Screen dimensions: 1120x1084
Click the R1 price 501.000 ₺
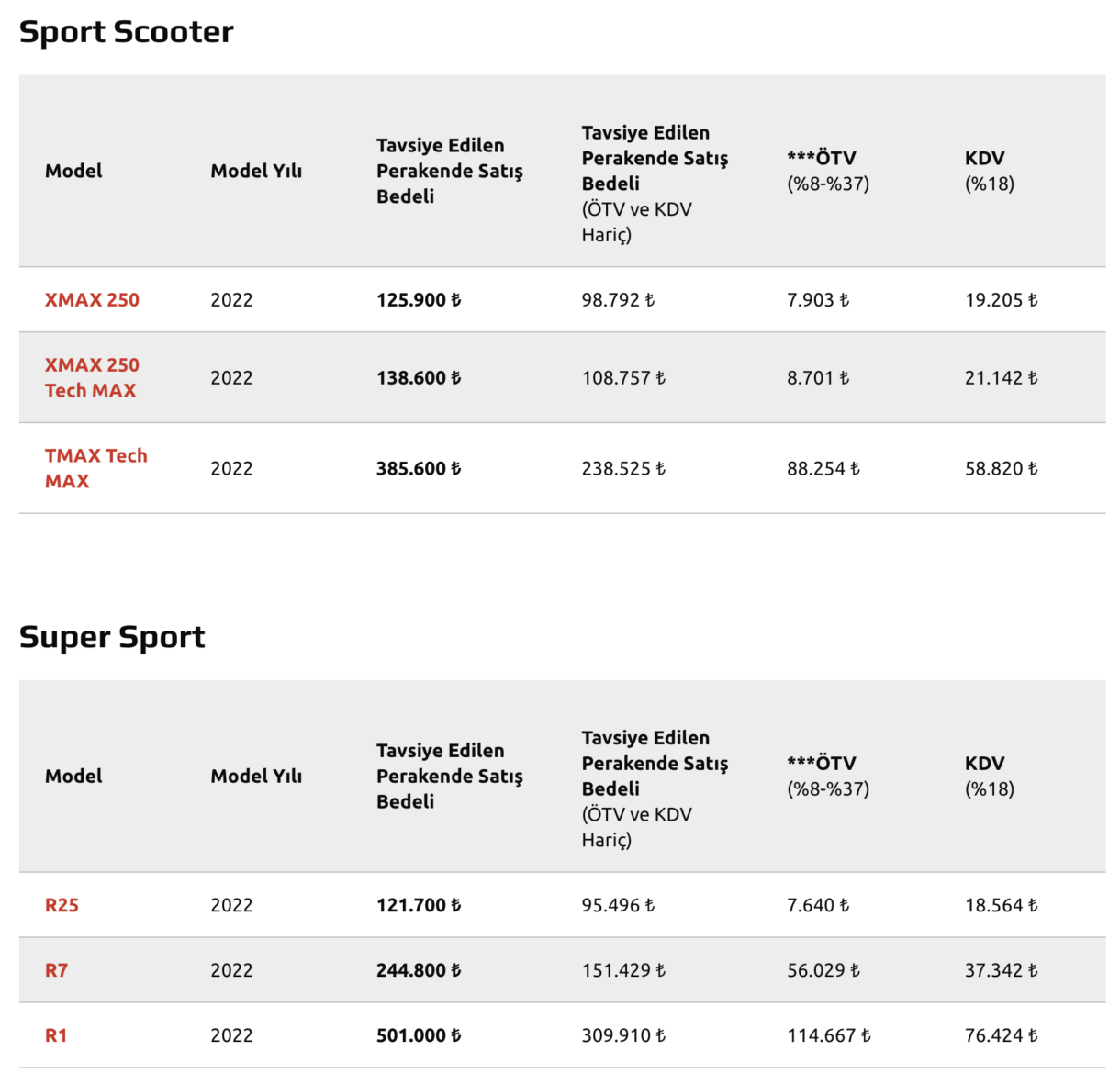click(419, 1035)
